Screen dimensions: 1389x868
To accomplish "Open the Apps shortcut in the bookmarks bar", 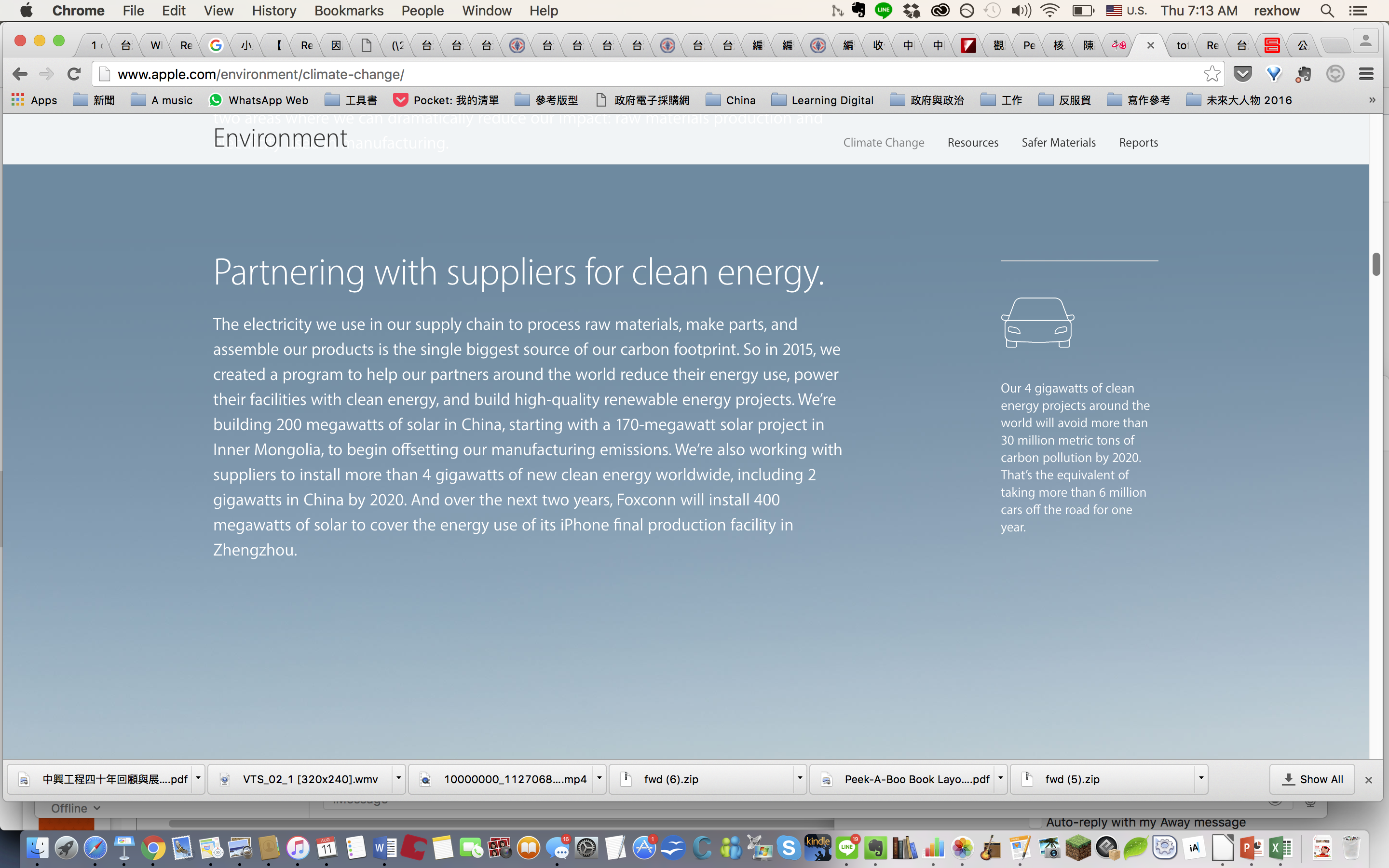I will coord(34,100).
